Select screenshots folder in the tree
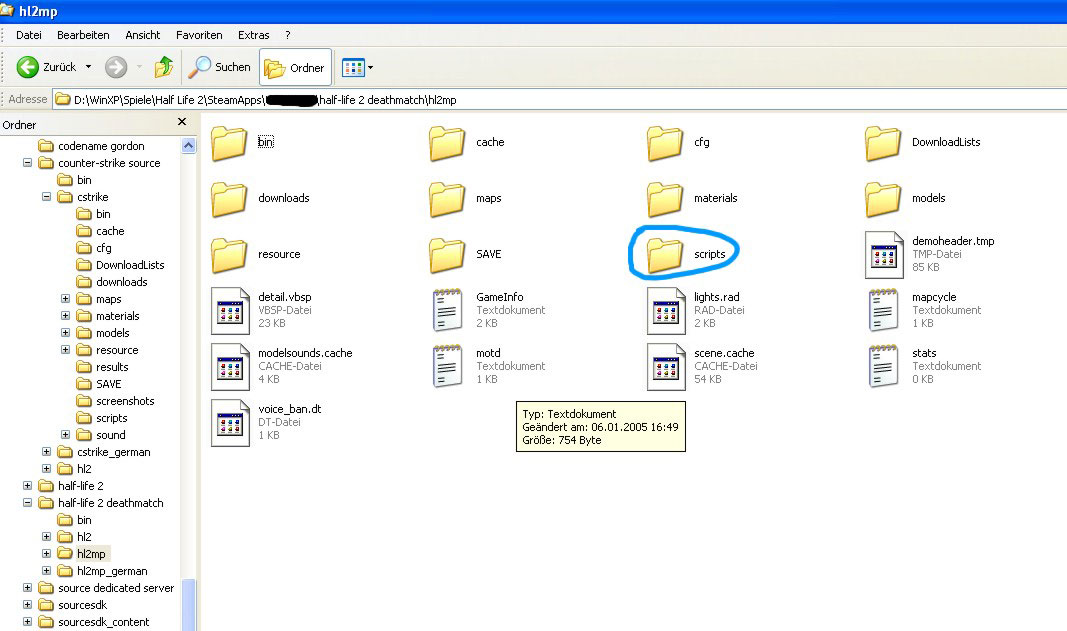Image resolution: width=1067 pixels, height=631 pixels. [125, 401]
